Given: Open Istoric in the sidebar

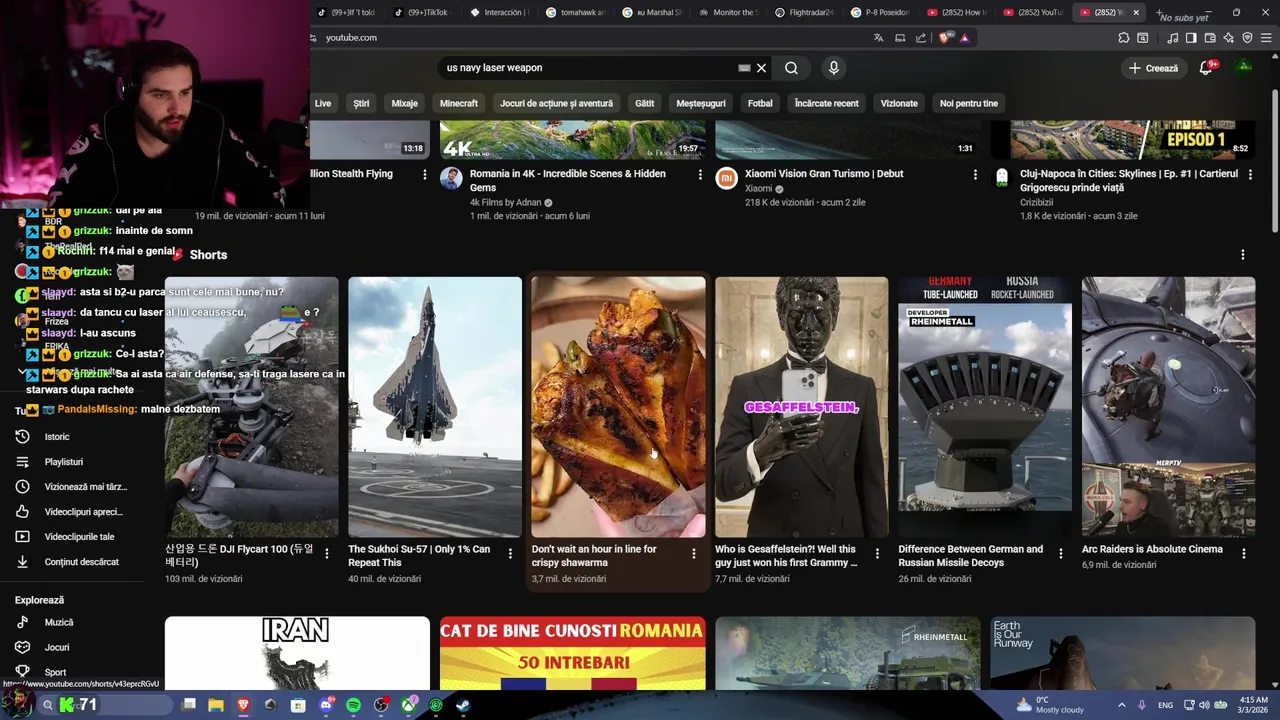Looking at the screenshot, I should 57,437.
